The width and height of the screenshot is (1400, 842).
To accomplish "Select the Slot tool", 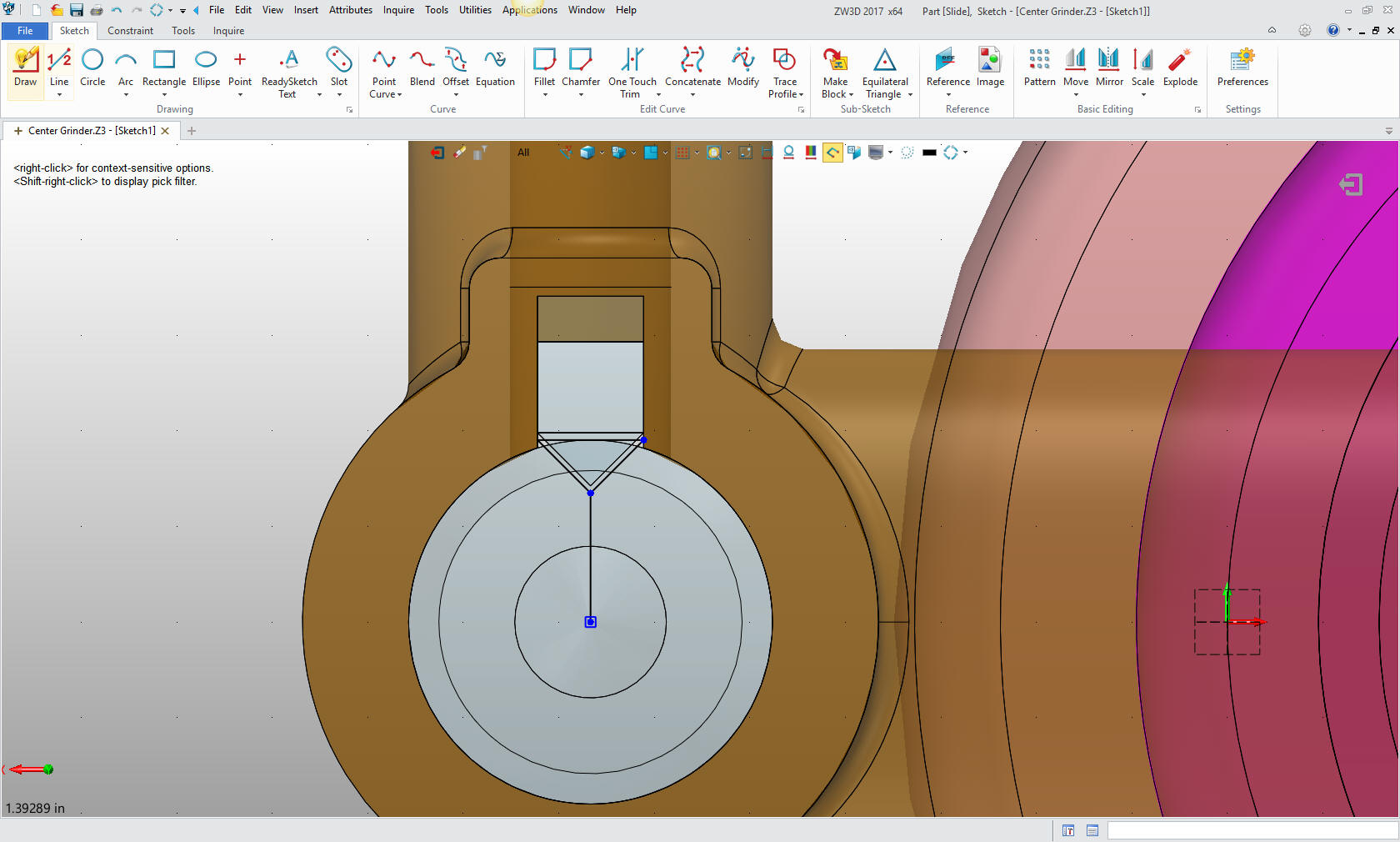I will point(339,67).
